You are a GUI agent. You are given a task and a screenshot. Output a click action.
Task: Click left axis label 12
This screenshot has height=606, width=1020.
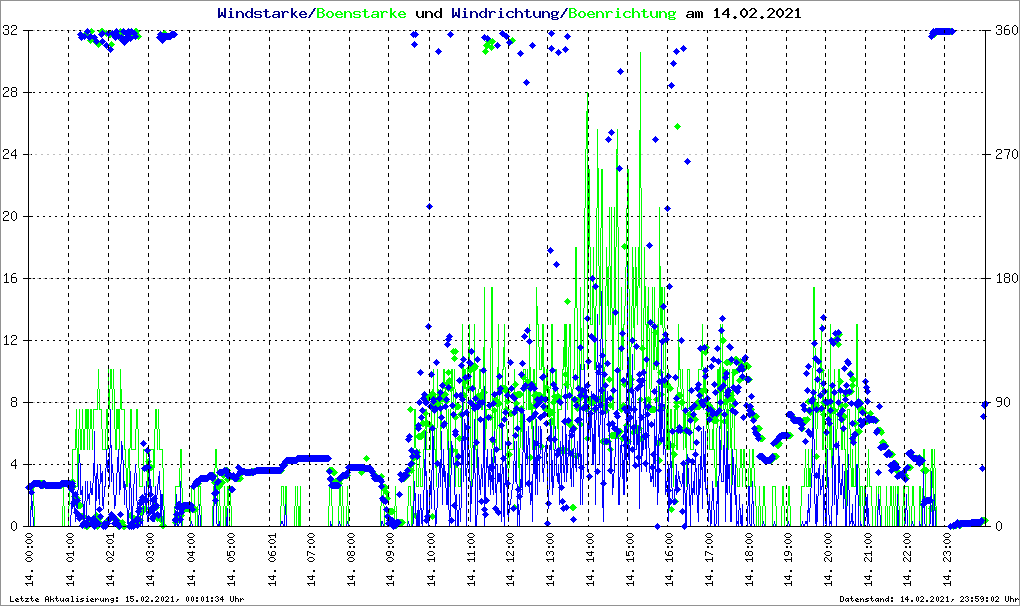[x=10, y=340]
